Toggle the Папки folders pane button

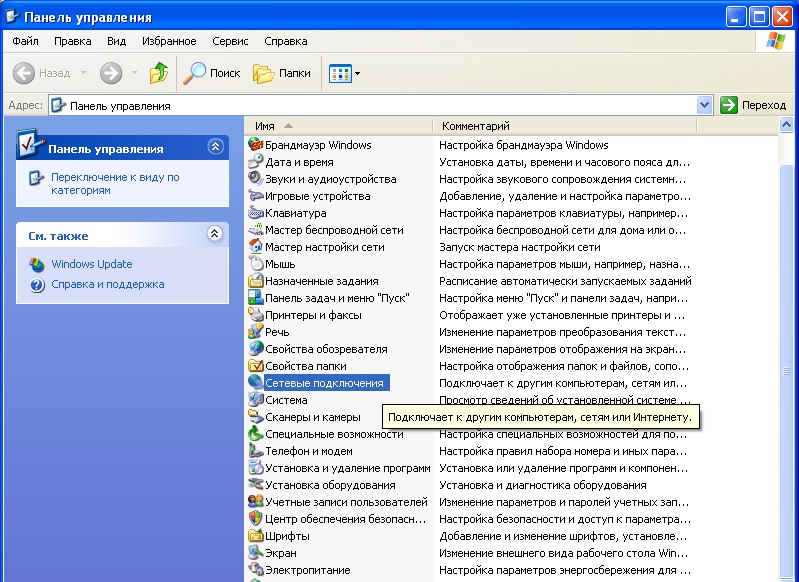click(x=282, y=73)
